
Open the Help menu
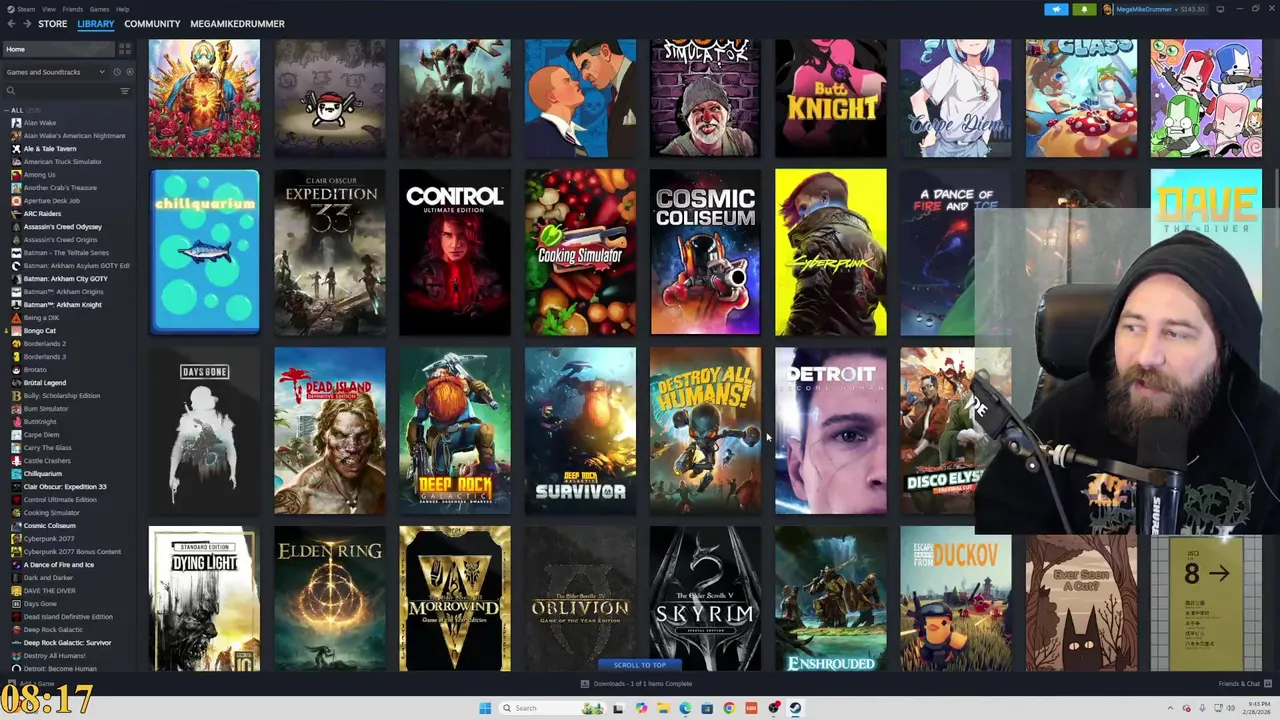(x=122, y=9)
